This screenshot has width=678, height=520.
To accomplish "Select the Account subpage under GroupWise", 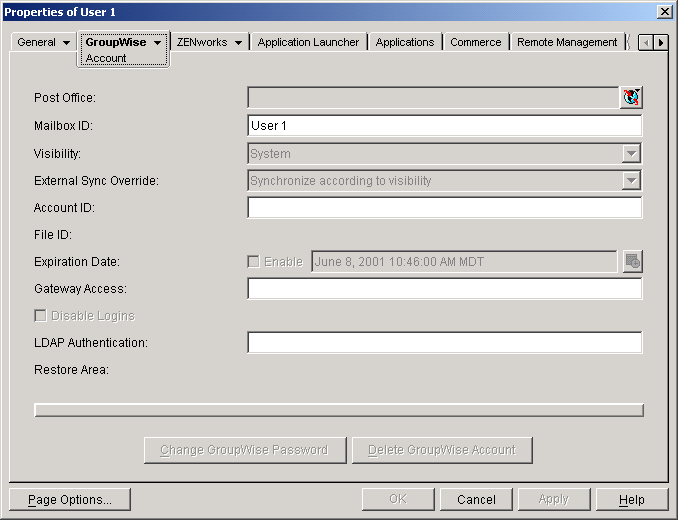I will tap(106, 58).
